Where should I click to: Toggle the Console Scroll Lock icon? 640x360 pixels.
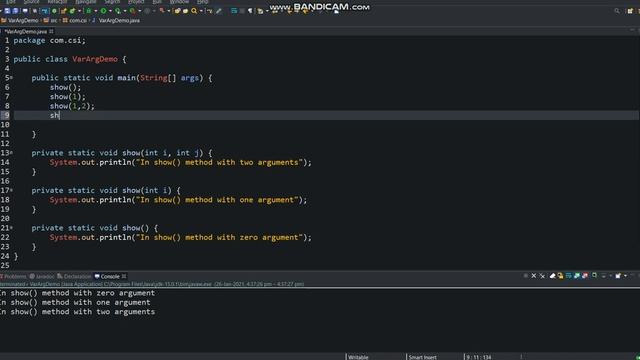click(x=560, y=276)
